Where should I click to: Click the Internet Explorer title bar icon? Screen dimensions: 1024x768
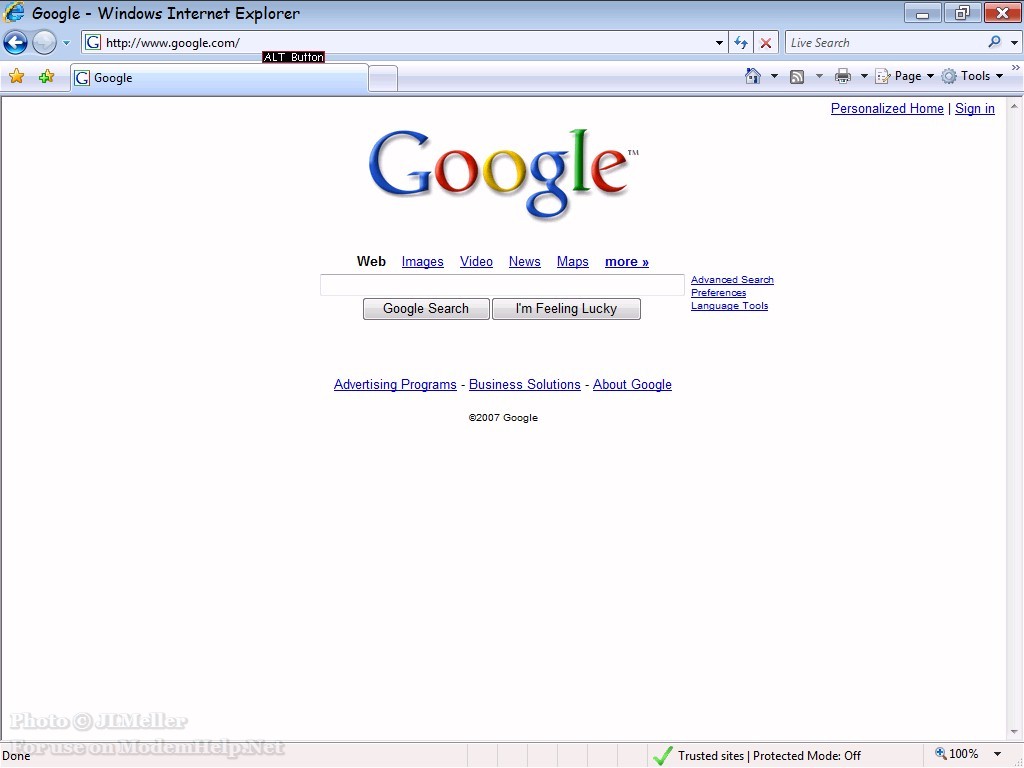(x=14, y=12)
